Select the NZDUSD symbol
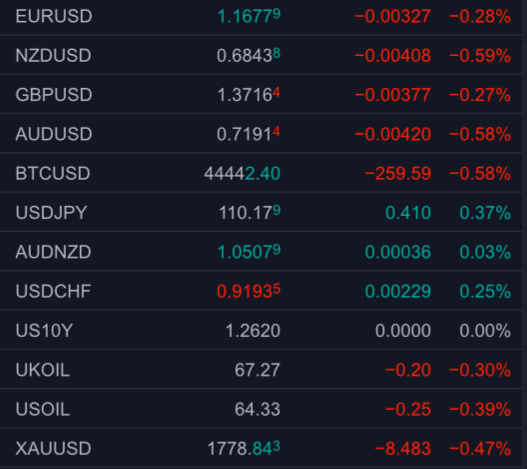 53,55
